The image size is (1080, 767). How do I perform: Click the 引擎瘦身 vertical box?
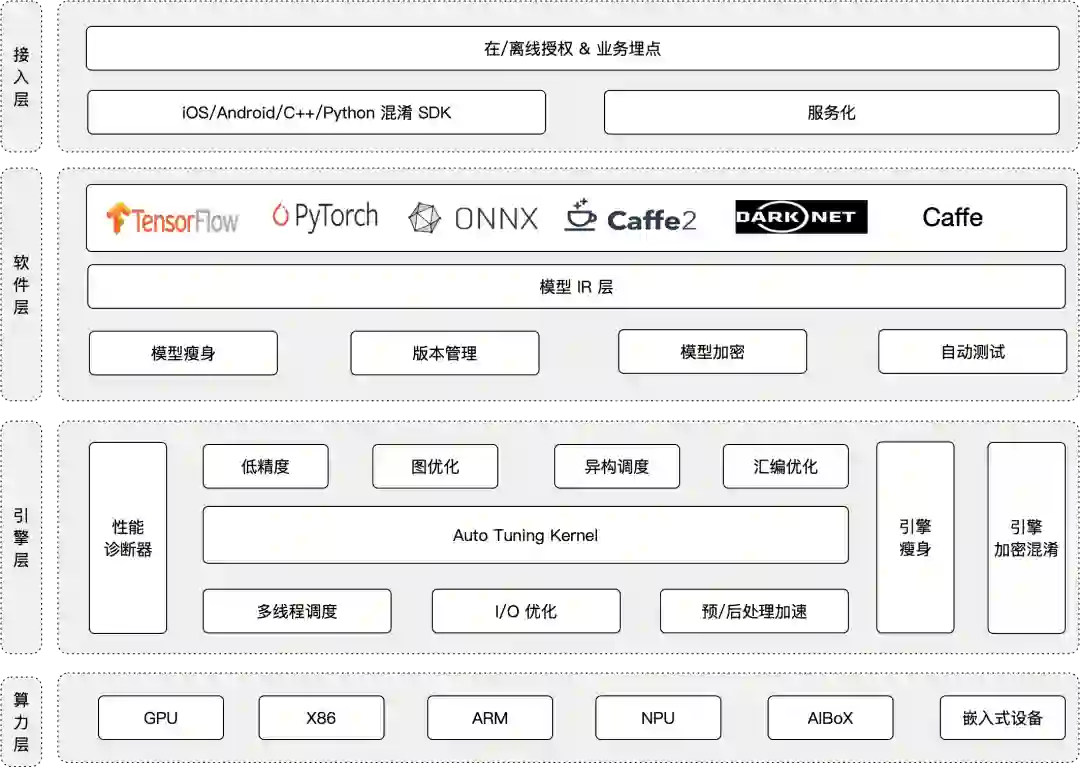point(915,537)
